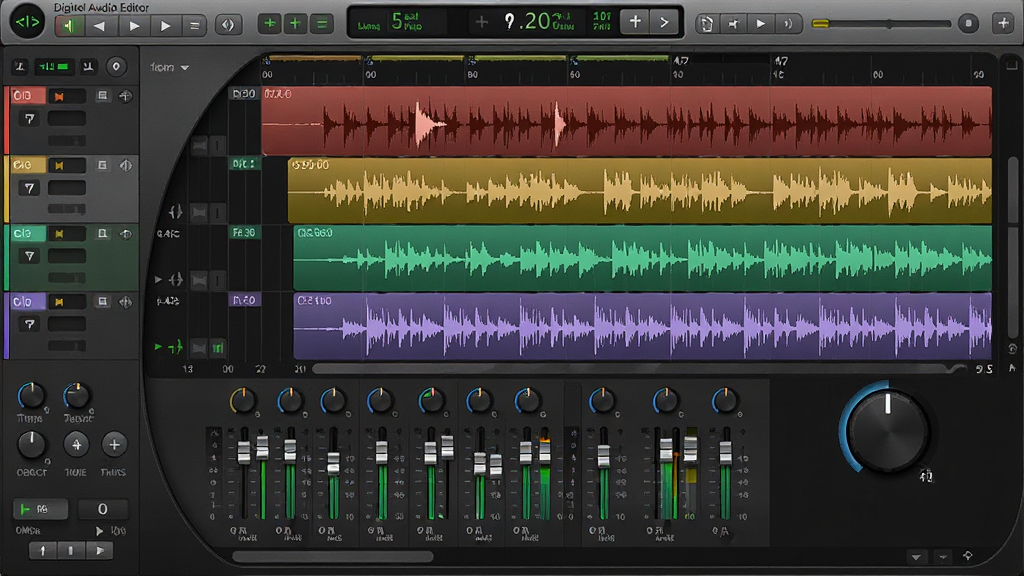This screenshot has width=1024, height=576.
Task: Click the green code-bracket logo button
Action: pos(27,22)
